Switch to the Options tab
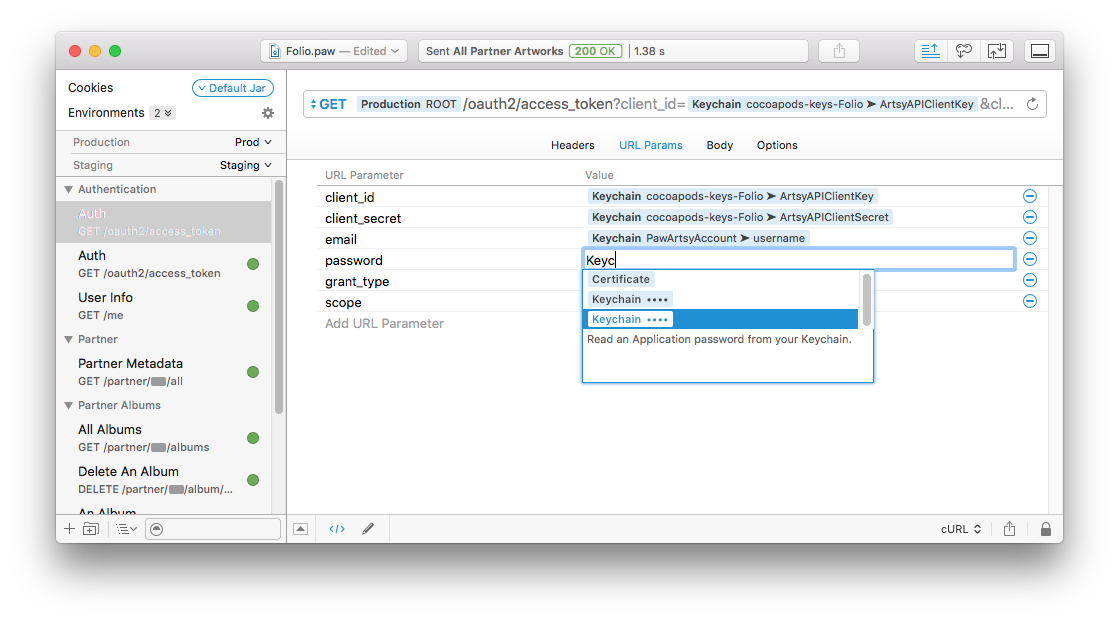This screenshot has height=623, width=1119. pyautogui.click(x=777, y=145)
